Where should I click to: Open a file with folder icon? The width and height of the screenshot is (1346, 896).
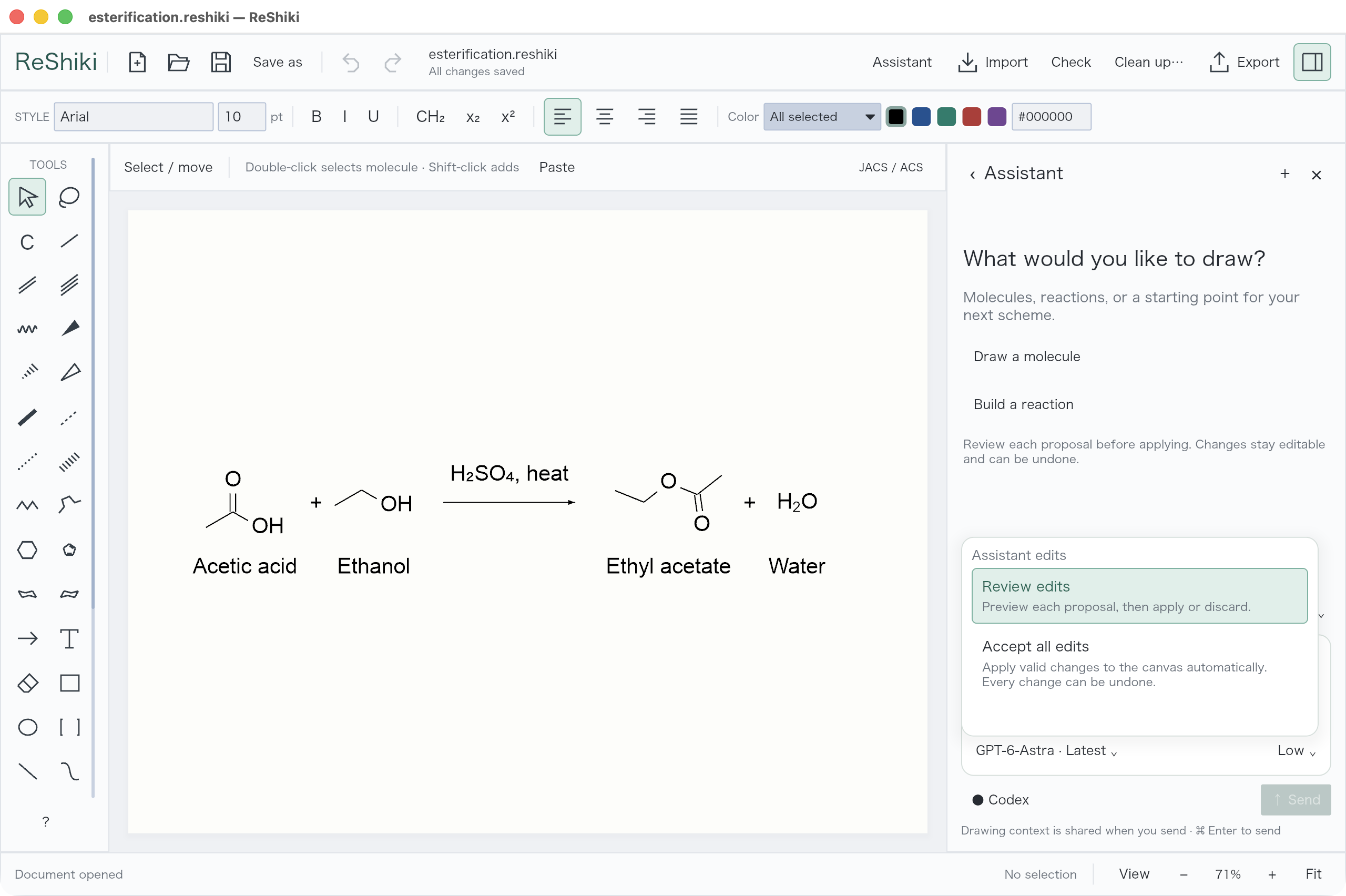click(178, 62)
